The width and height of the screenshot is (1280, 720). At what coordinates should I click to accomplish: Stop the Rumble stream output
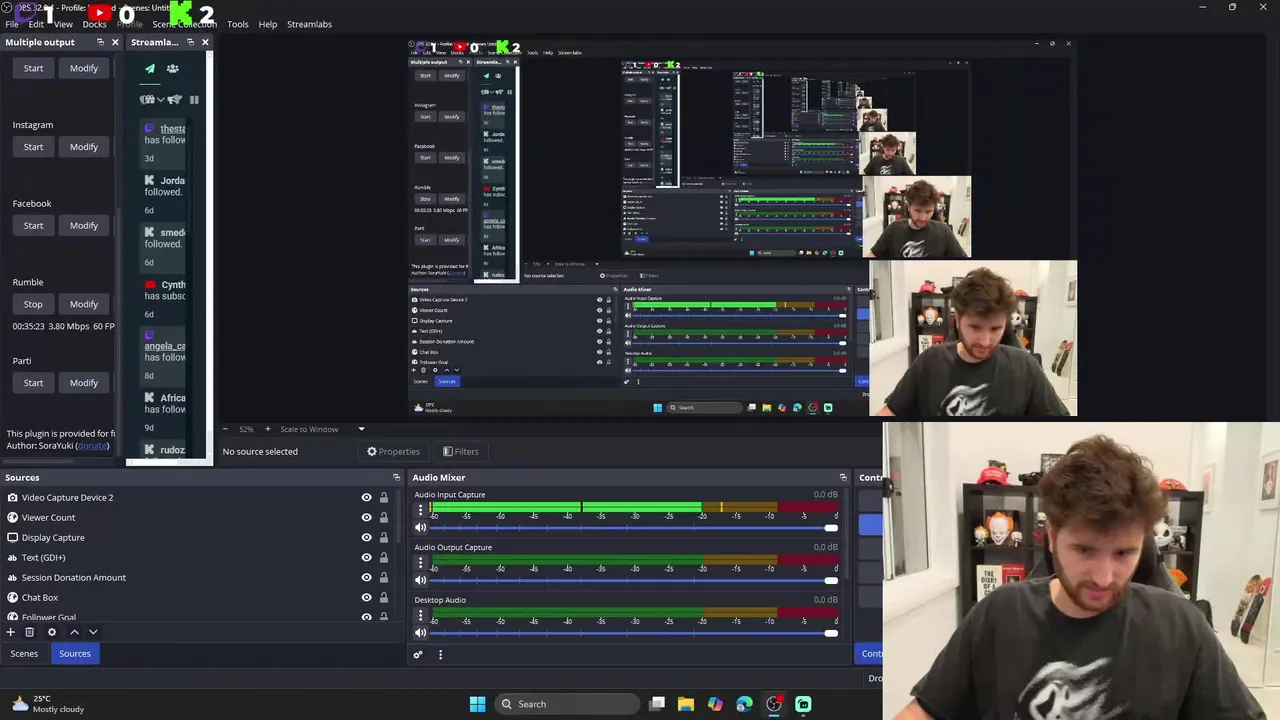point(33,304)
